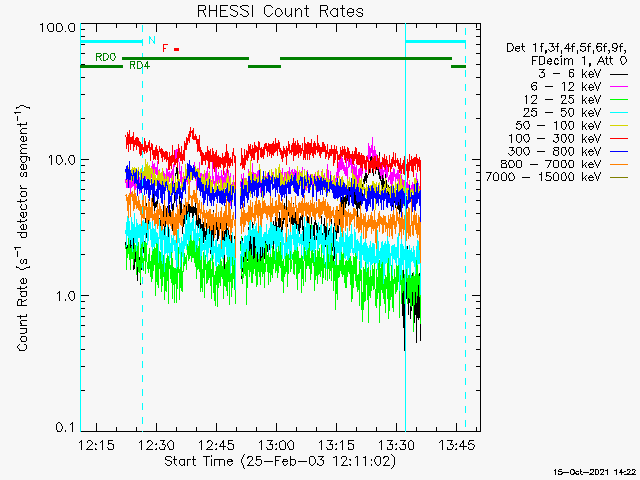640x480 pixels.
Task: Click blue line swatch for 300 - 800 keV
Action: [619, 152]
